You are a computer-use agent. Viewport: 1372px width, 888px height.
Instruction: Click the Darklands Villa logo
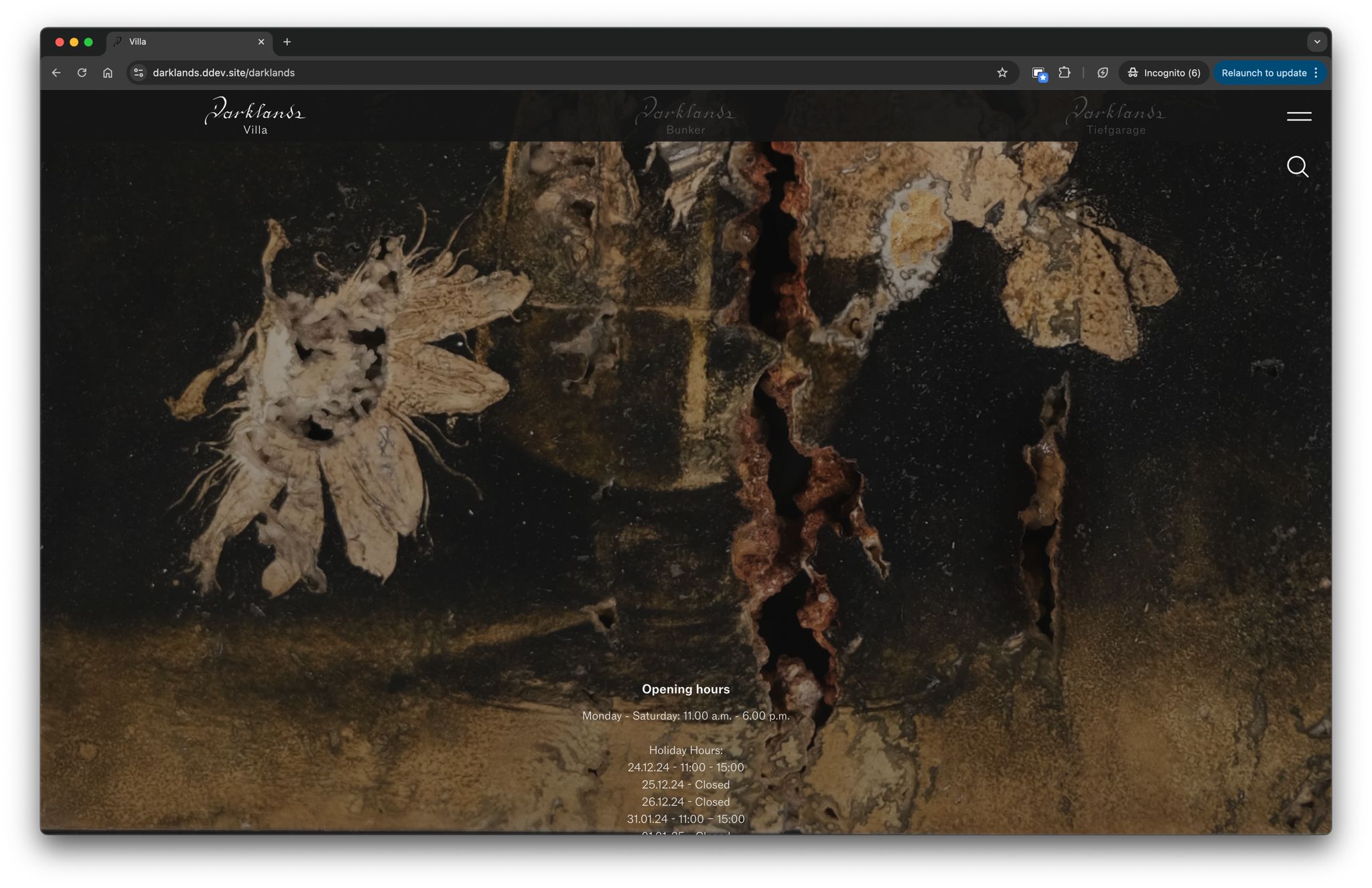255,117
